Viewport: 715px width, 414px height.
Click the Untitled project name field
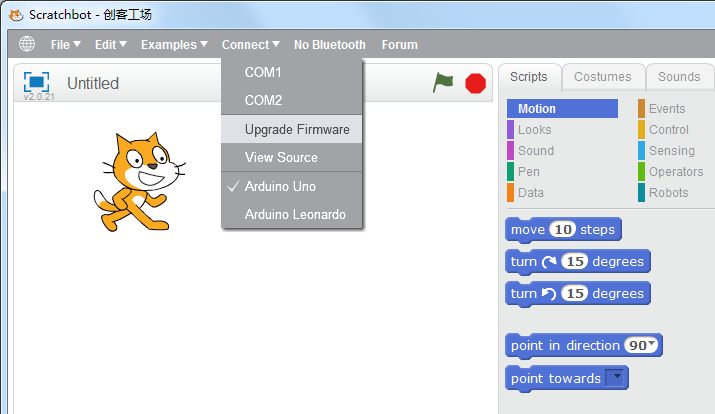tap(93, 83)
